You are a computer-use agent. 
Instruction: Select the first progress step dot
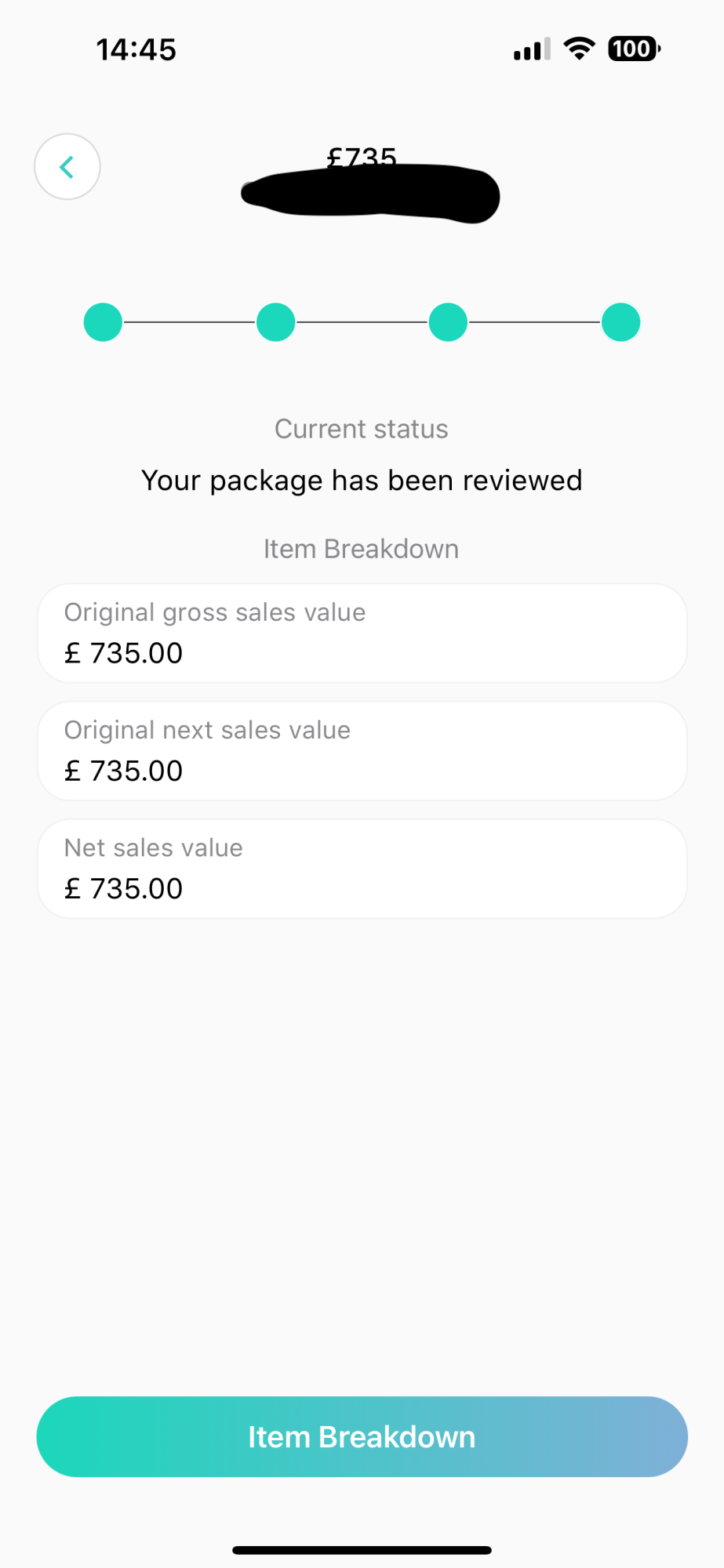103,322
